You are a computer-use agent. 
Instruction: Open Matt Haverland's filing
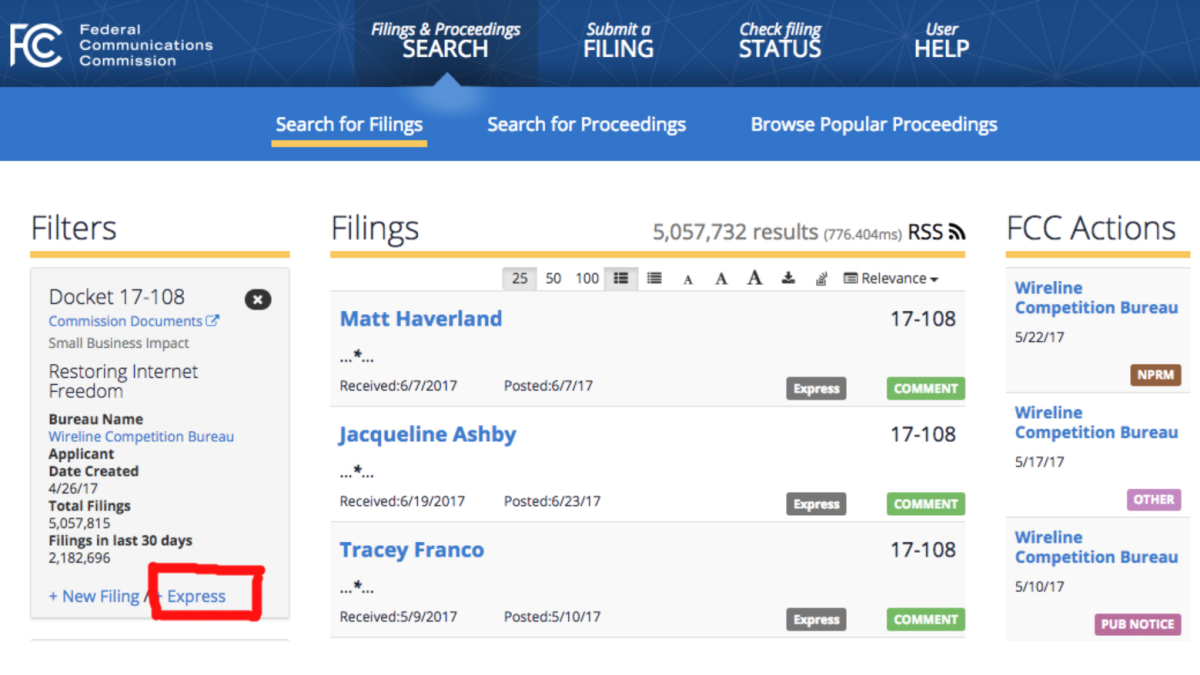click(421, 319)
